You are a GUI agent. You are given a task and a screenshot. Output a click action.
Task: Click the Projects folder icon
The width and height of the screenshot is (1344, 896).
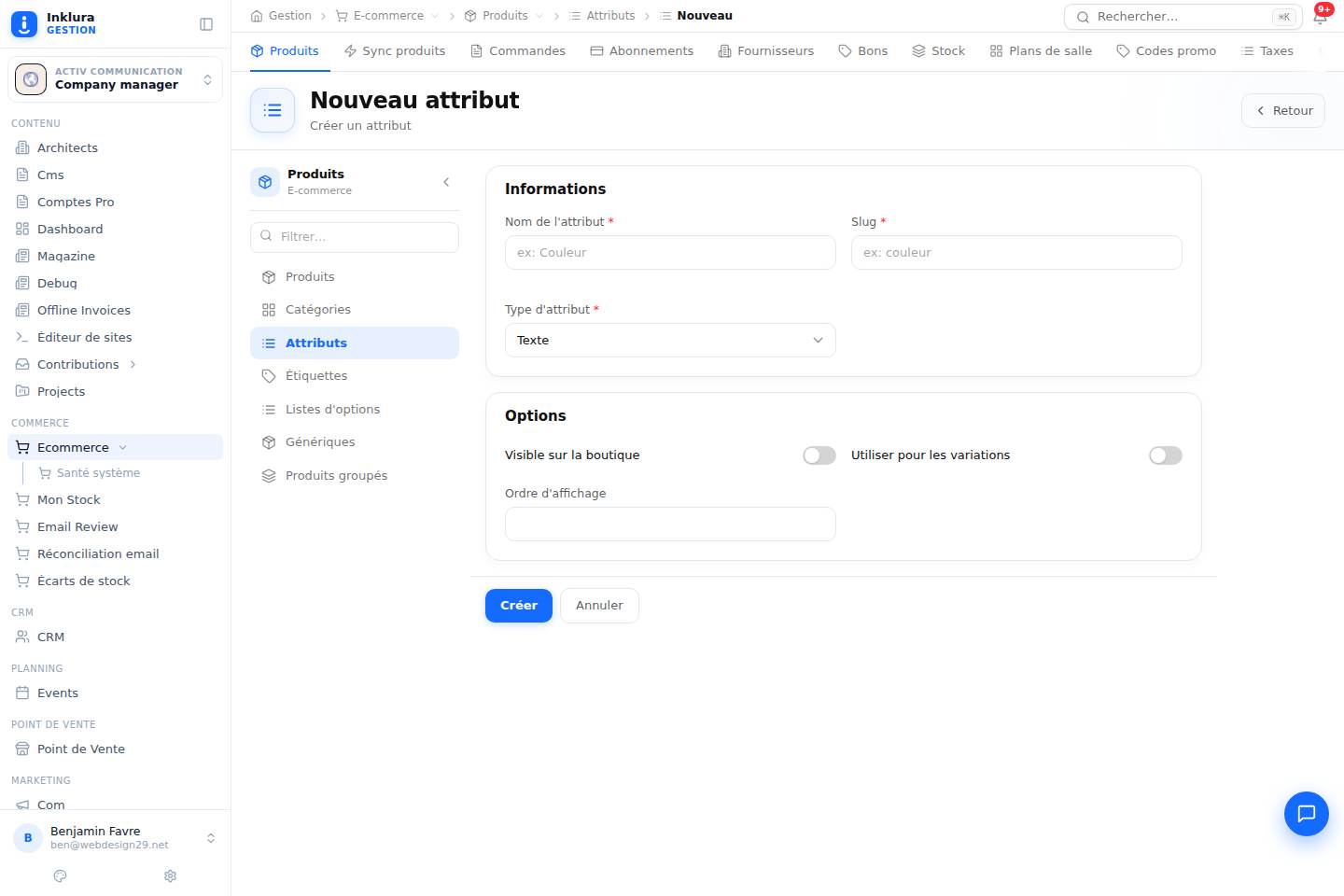pyautogui.click(x=22, y=391)
